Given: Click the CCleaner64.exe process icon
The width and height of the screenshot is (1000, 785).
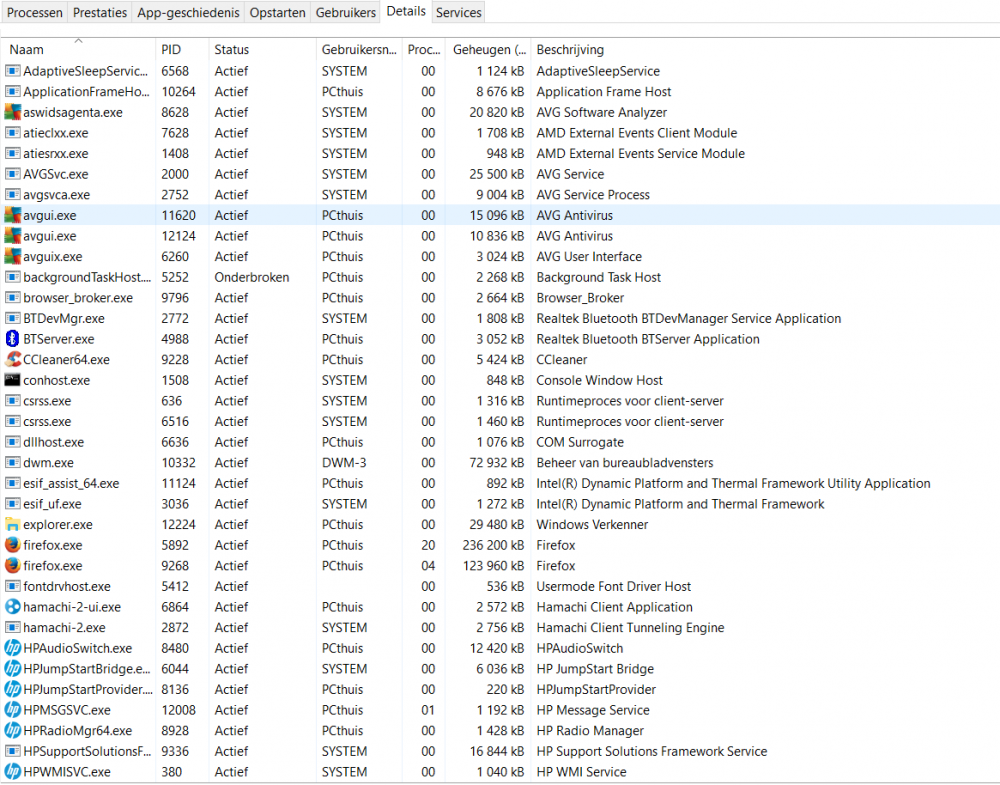Looking at the screenshot, I should (x=13, y=360).
